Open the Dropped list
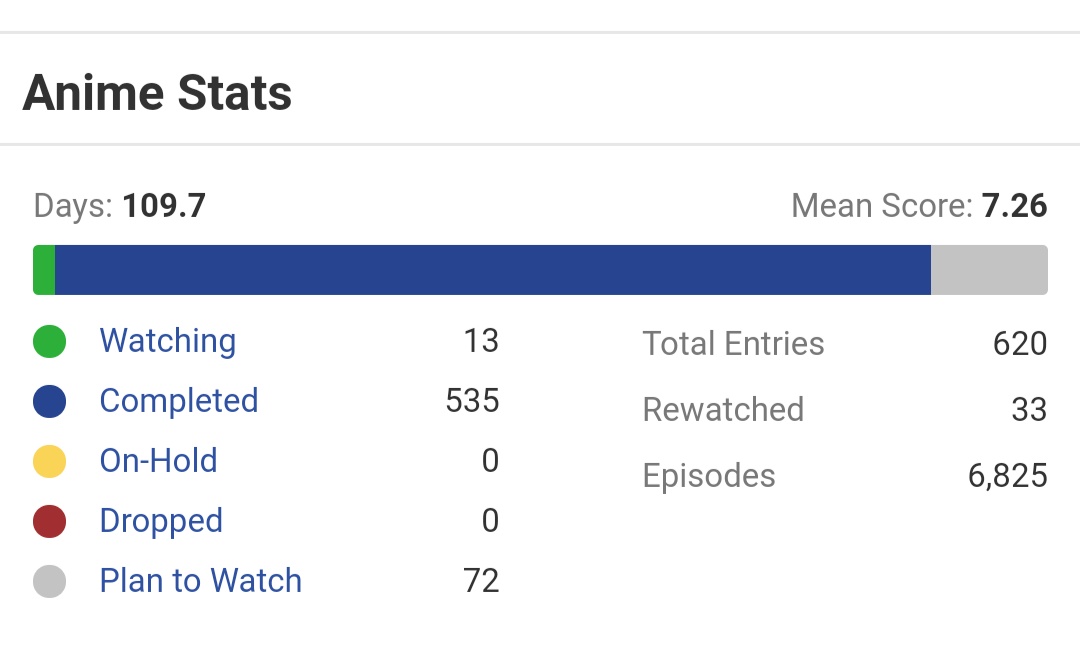Image resolution: width=1080 pixels, height=669 pixels. click(x=160, y=521)
